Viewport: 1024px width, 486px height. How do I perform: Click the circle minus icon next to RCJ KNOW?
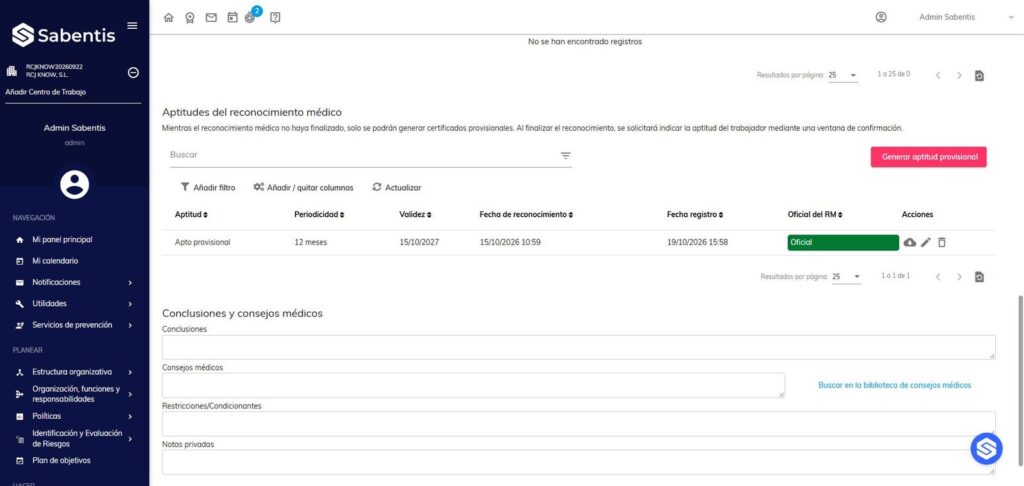[133, 73]
